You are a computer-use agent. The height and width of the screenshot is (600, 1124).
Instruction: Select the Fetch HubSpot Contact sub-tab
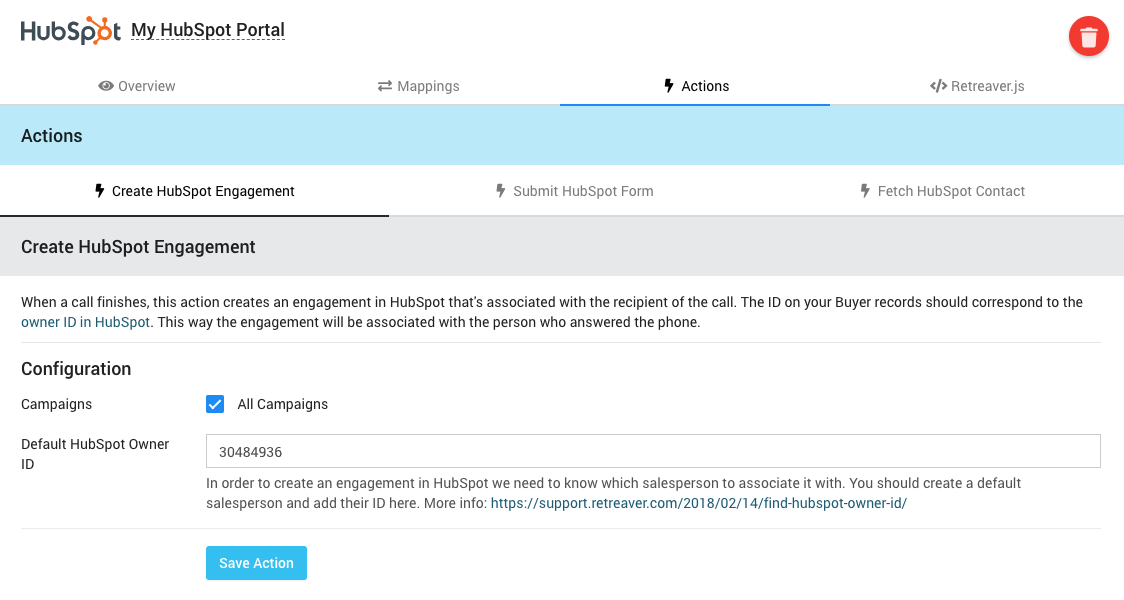pos(951,191)
